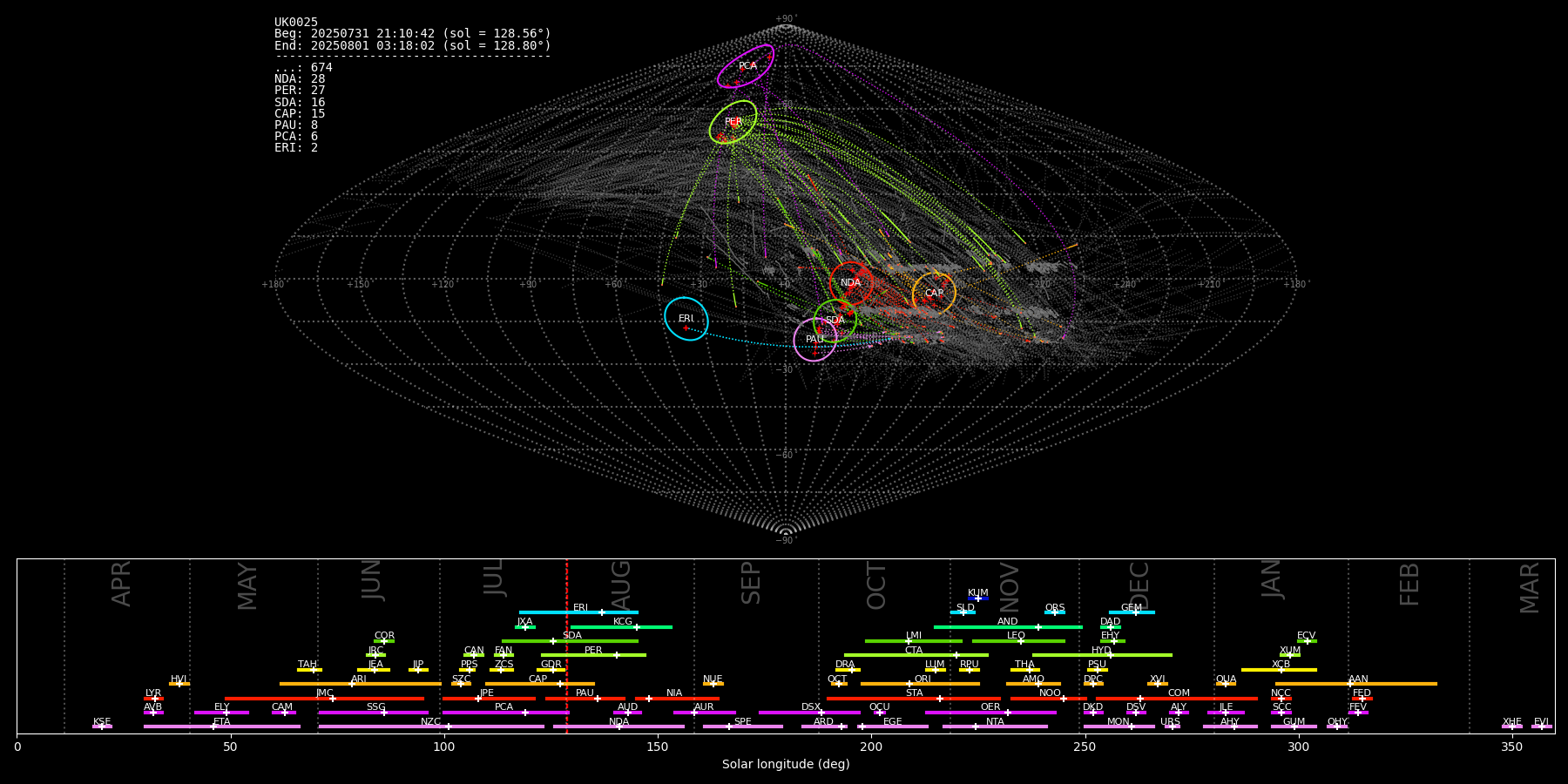The image size is (1568, 784).
Task: Click the XCB shower bar label
Action: tap(1281, 665)
